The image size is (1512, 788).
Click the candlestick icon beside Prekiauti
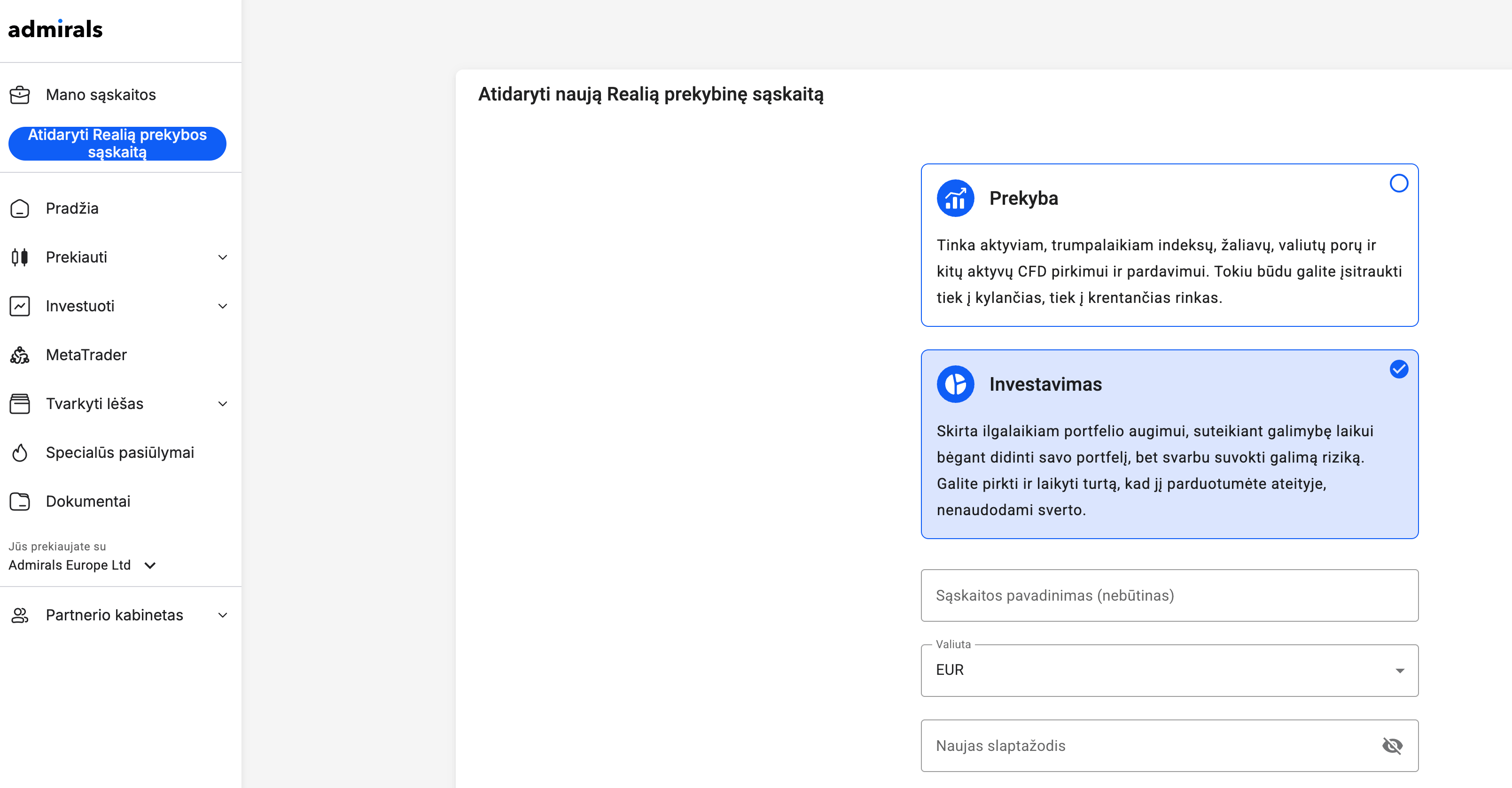[x=20, y=257]
